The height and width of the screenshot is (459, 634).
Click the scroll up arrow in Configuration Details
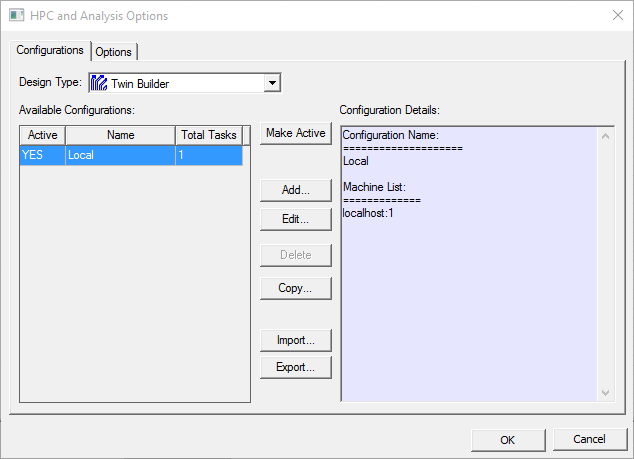tap(605, 136)
